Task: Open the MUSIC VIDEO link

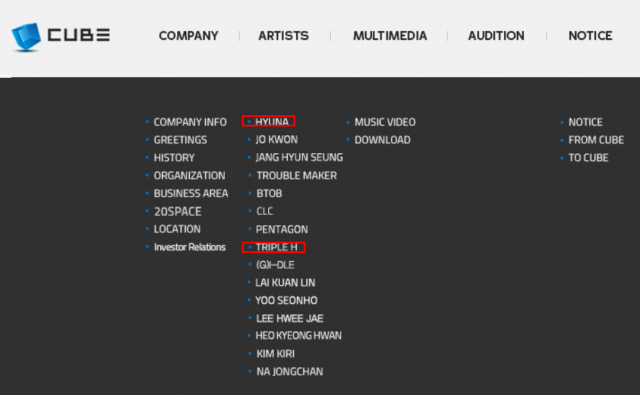Action: pos(385,122)
